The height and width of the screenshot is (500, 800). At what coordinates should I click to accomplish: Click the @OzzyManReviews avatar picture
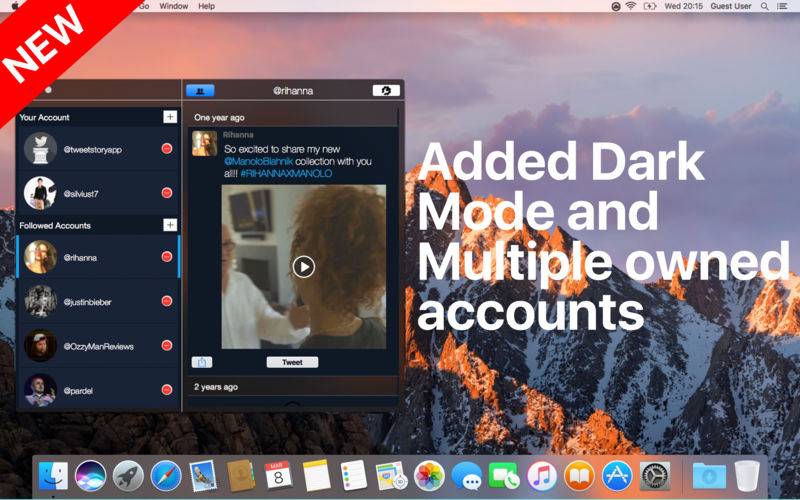(40, 346)
